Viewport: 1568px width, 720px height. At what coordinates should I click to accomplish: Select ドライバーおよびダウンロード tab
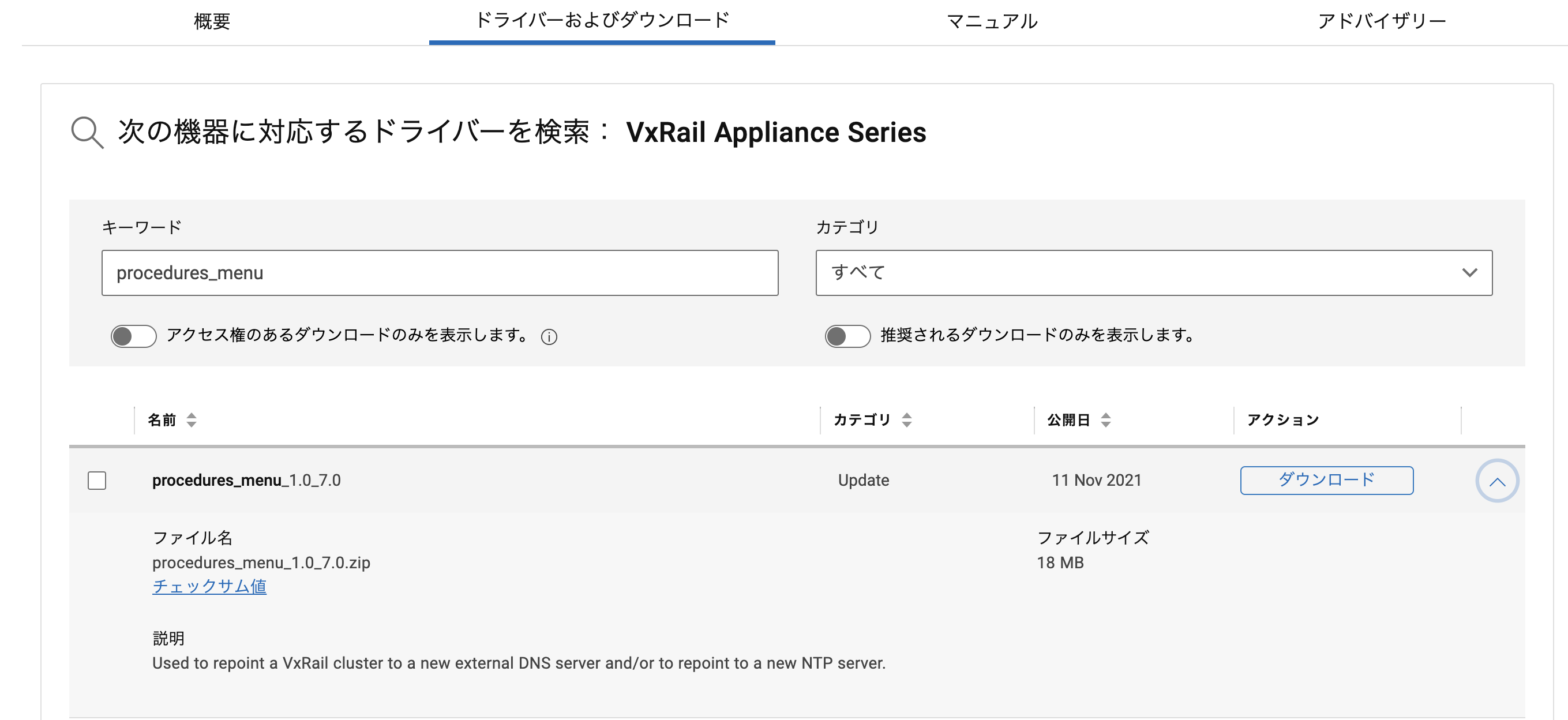coord(601,21)
